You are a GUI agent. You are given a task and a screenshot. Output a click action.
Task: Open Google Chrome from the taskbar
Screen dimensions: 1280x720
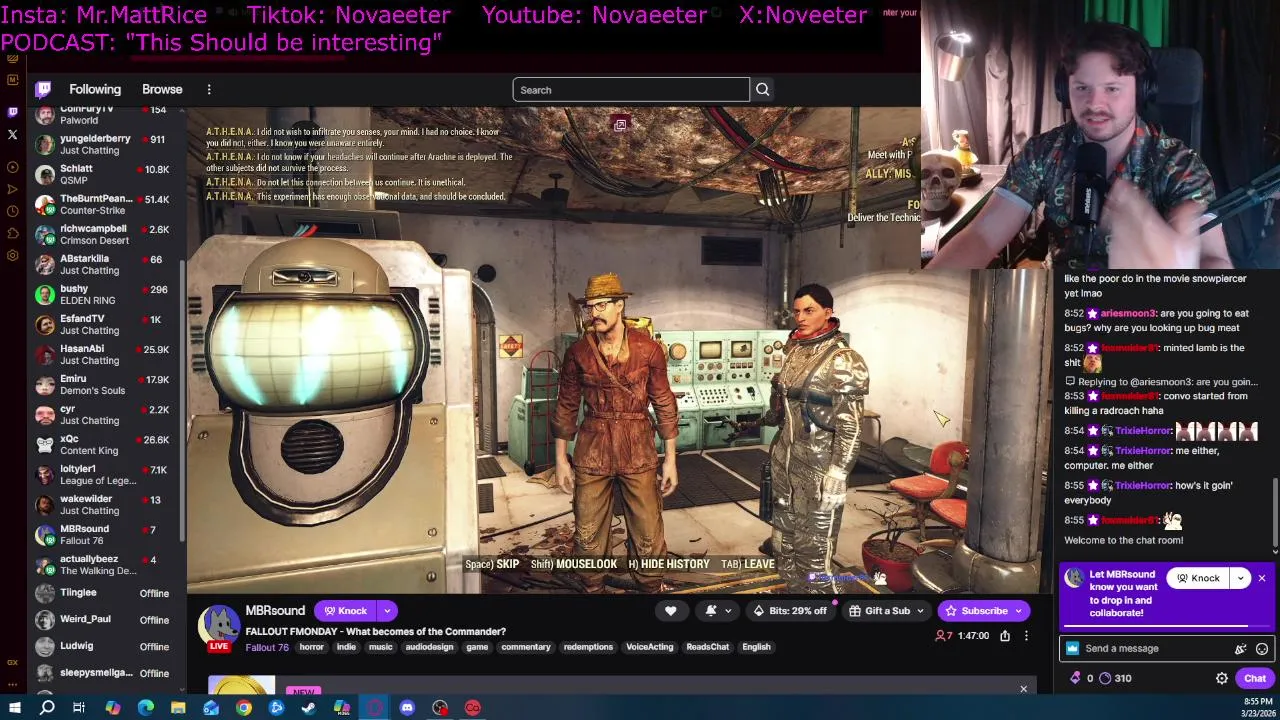point(244,708)
